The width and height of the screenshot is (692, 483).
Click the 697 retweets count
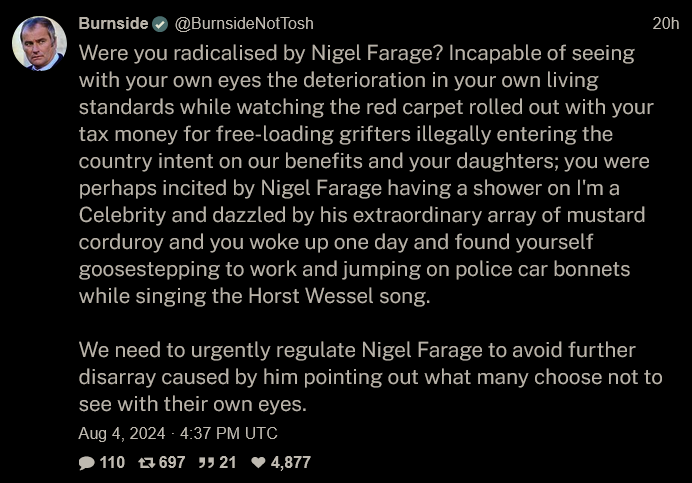(172, 463)
